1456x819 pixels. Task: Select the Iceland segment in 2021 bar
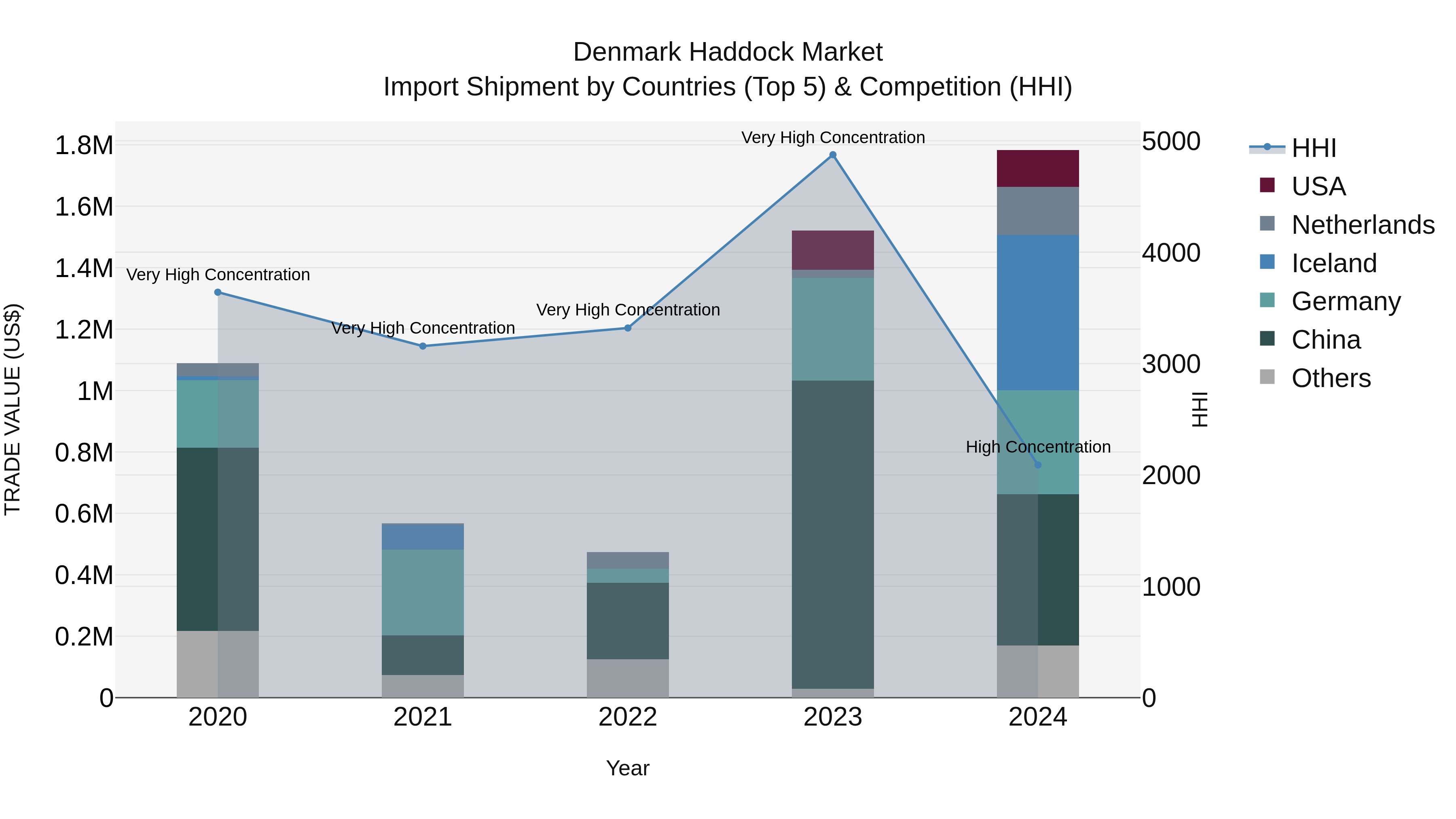click(423, 538)
